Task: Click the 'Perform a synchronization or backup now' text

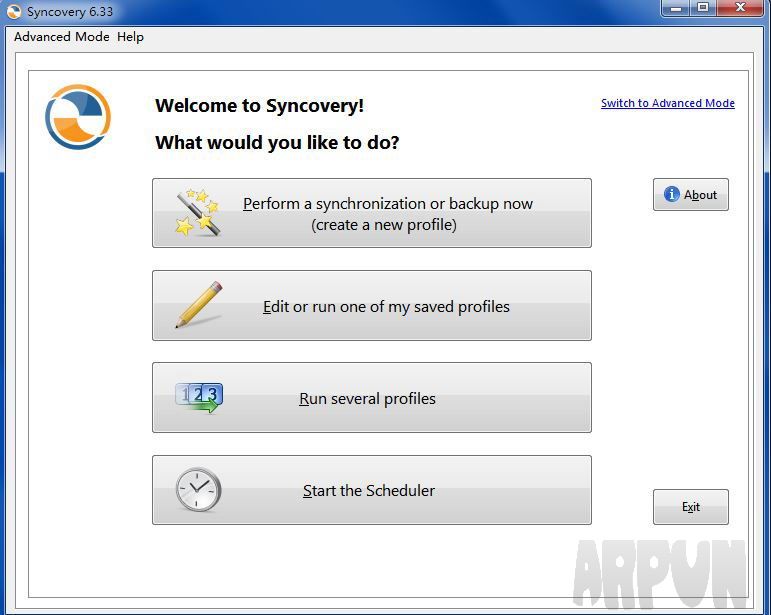Action: tap(387, 204)
